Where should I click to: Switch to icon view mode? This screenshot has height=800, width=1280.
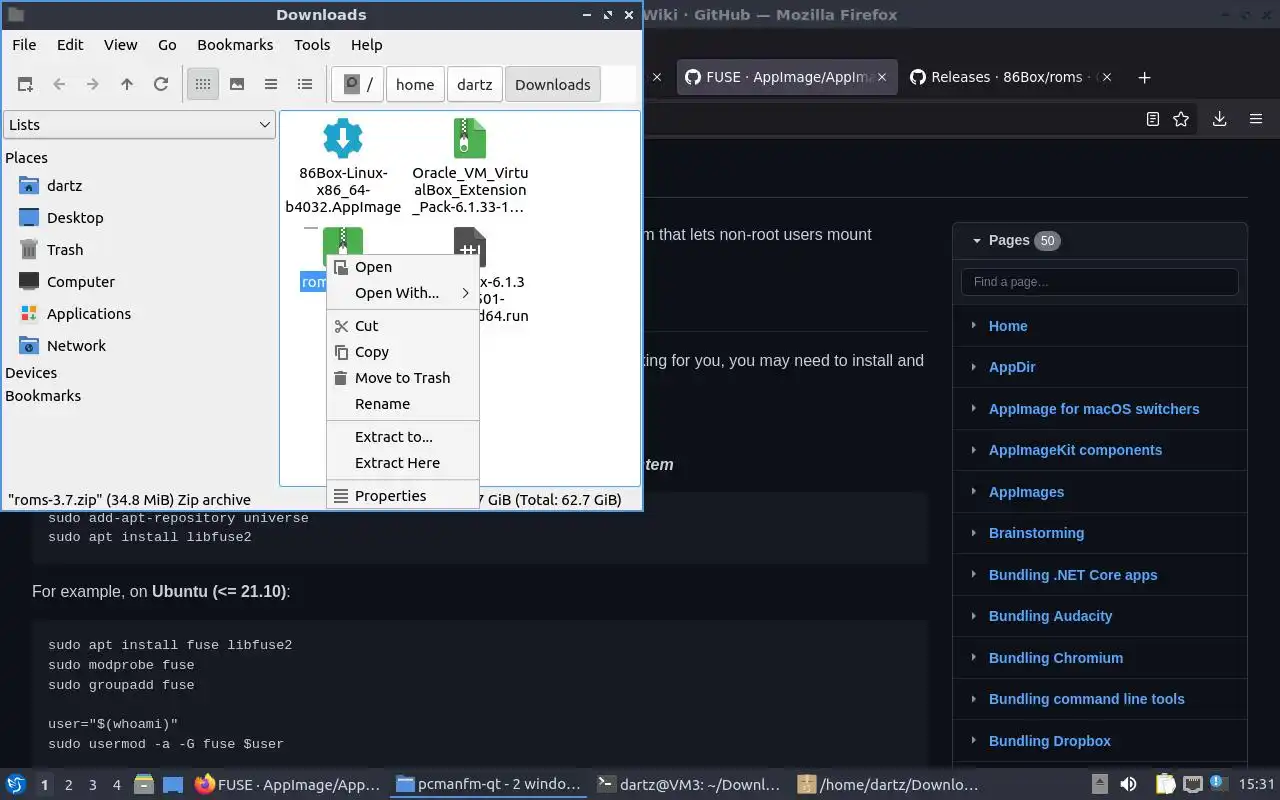pyautogui.click(x=203, y=85)
